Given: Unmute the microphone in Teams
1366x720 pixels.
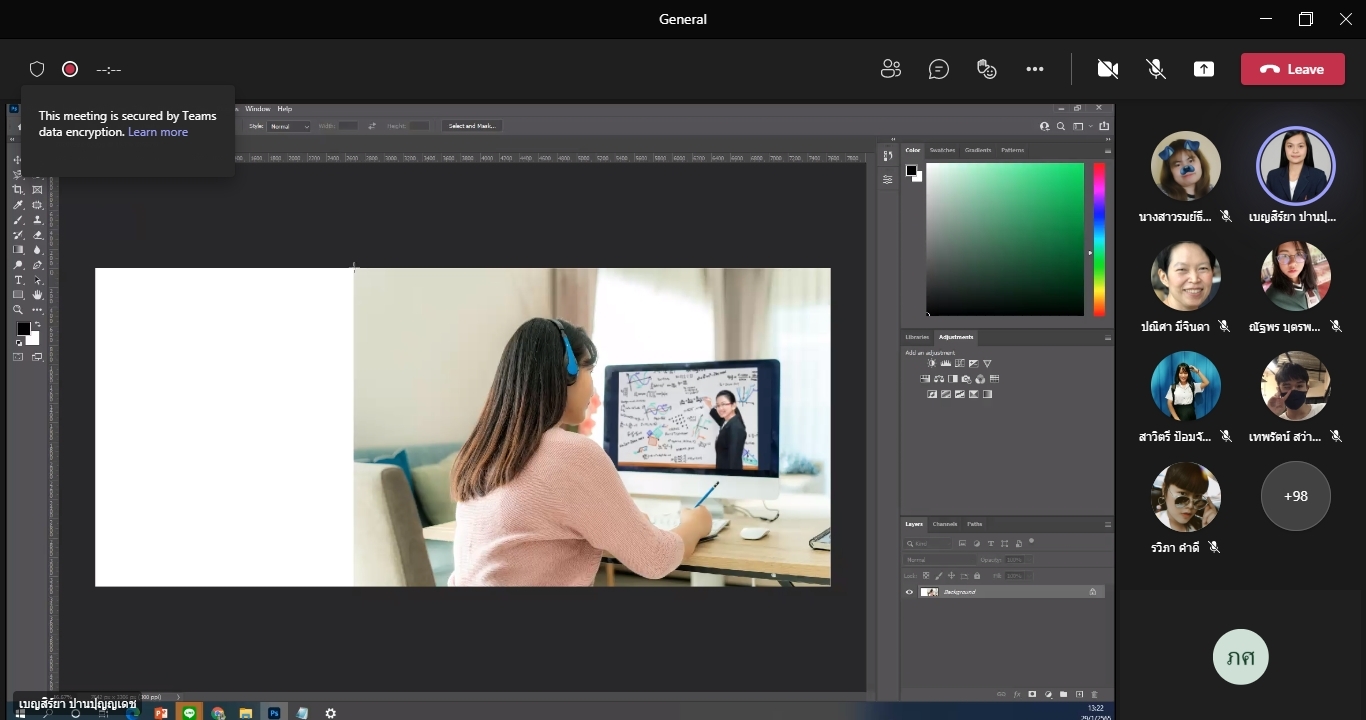Looking at the screenshot, I should [x=1156, y=69].
